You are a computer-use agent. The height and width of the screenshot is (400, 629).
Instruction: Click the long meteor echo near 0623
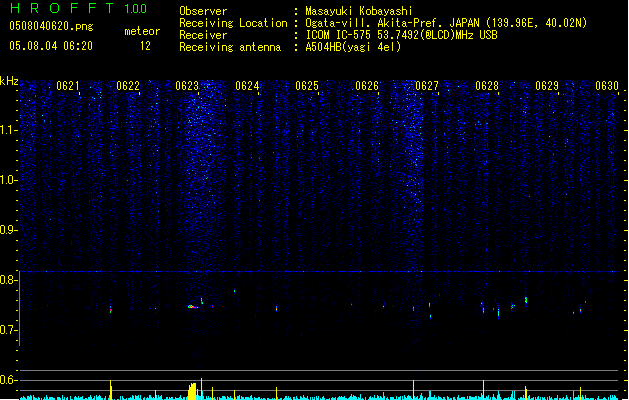[193, 307]
